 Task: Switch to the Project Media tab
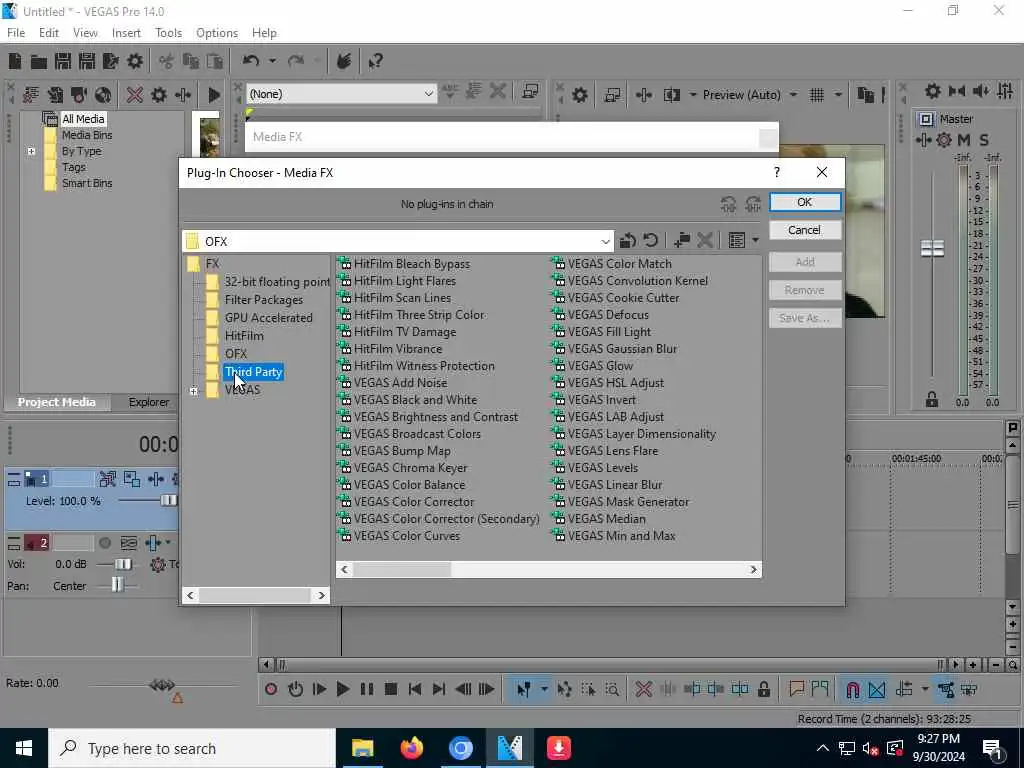[x=56, y=402]
